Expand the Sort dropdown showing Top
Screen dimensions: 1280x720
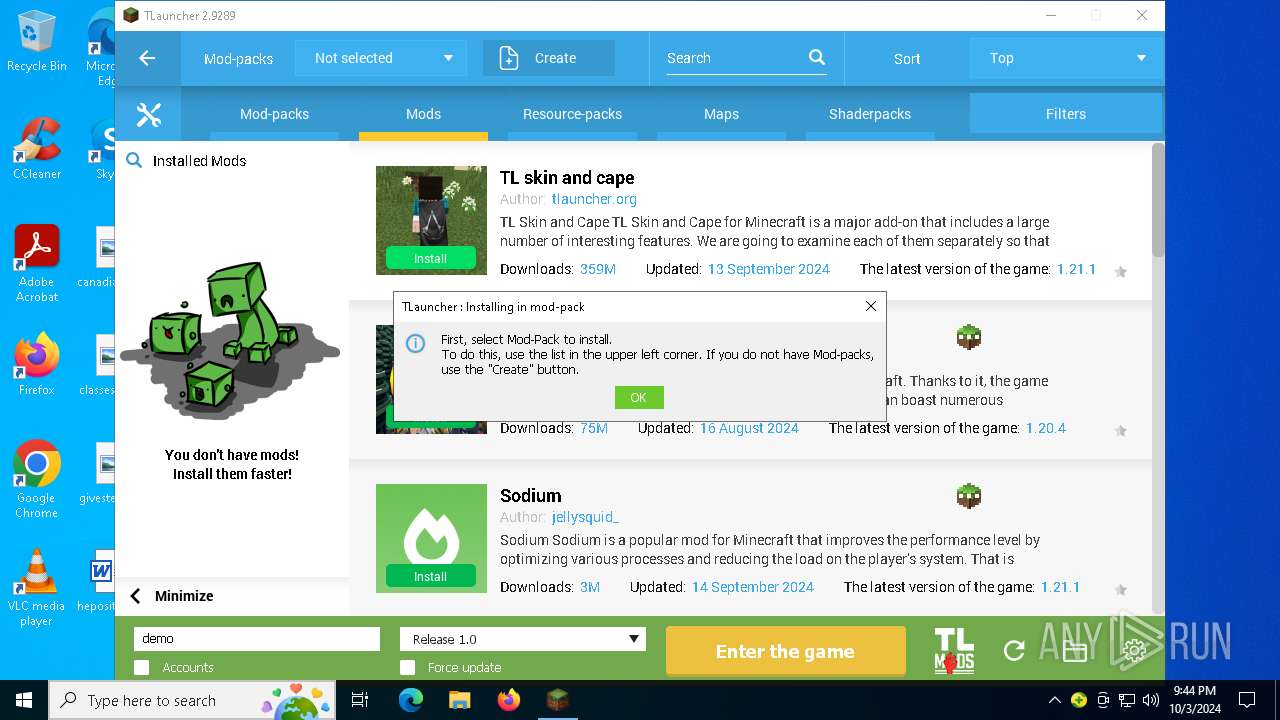[x=1066, y=58]
